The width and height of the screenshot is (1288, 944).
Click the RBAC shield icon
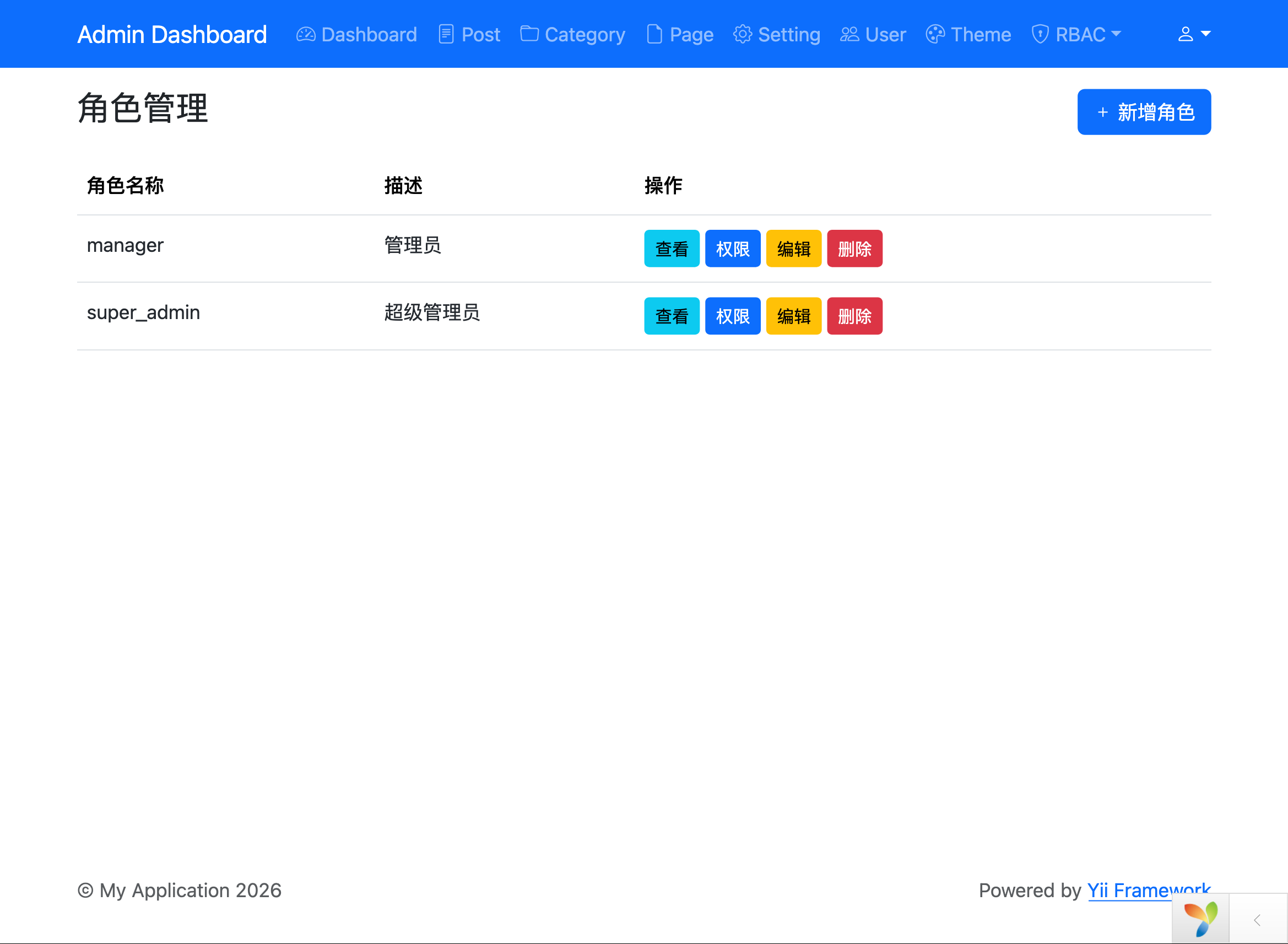coord(1040,34)
